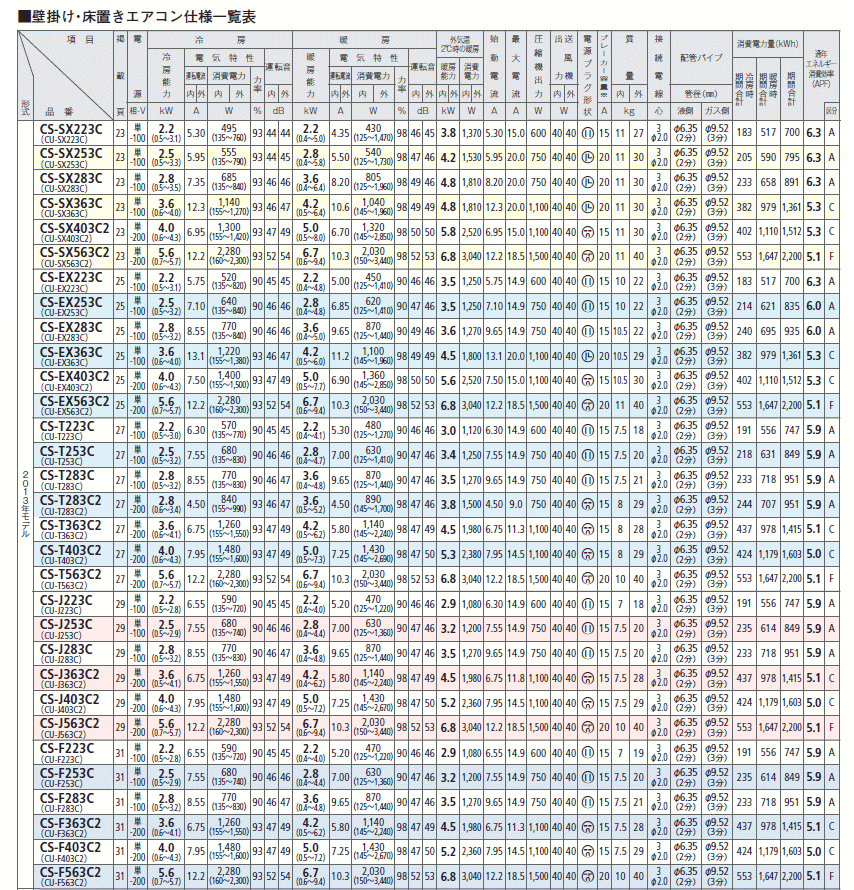Click outdoor unit number (CU-SX253C)
This screenshot has width=854, height=890.
(x=64, y=165)
